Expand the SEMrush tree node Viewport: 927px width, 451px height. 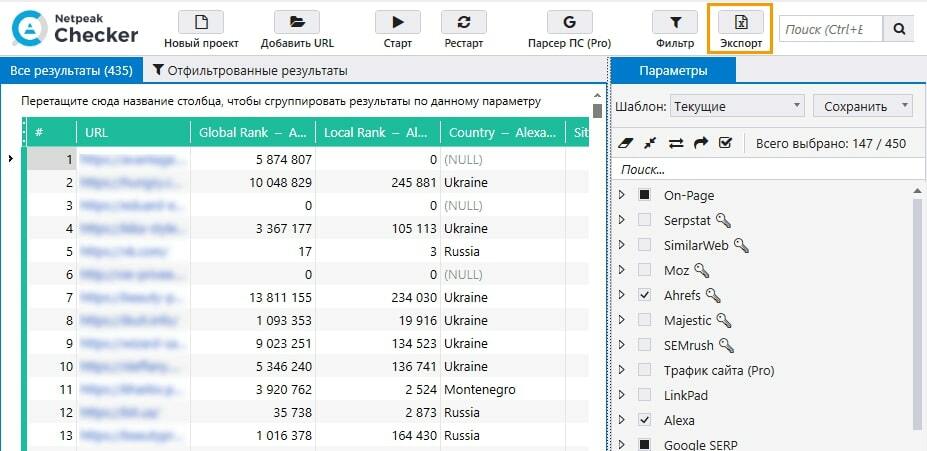tap(621, 345)
